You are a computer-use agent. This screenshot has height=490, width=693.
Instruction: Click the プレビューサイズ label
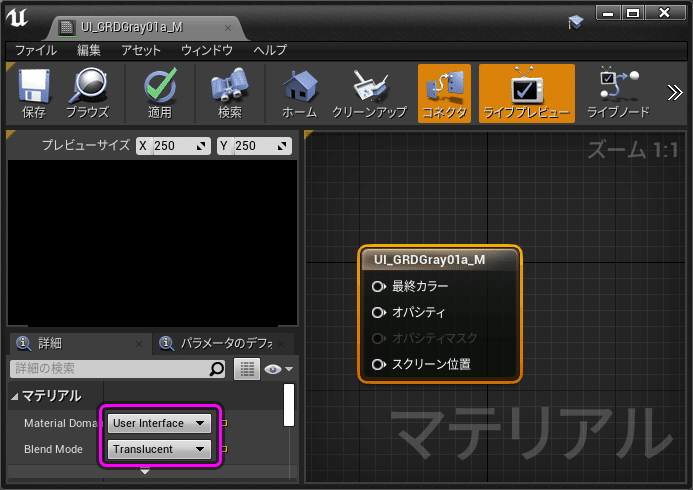point(86,145)
